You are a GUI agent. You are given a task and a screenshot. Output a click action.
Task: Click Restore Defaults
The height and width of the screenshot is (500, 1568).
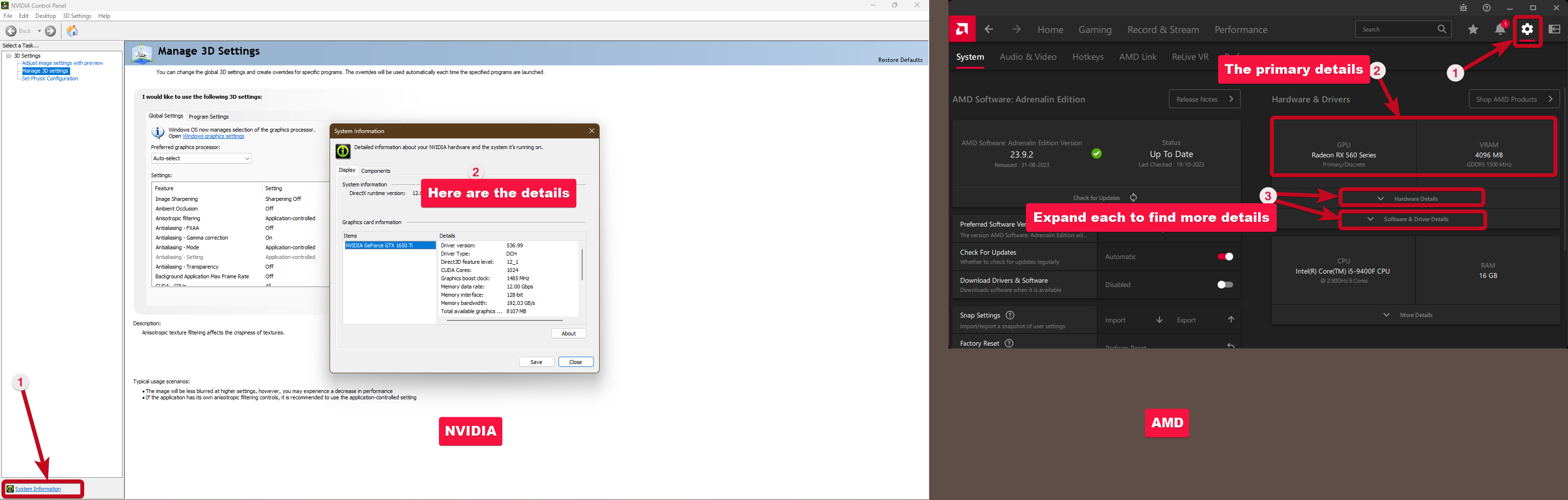900,60
